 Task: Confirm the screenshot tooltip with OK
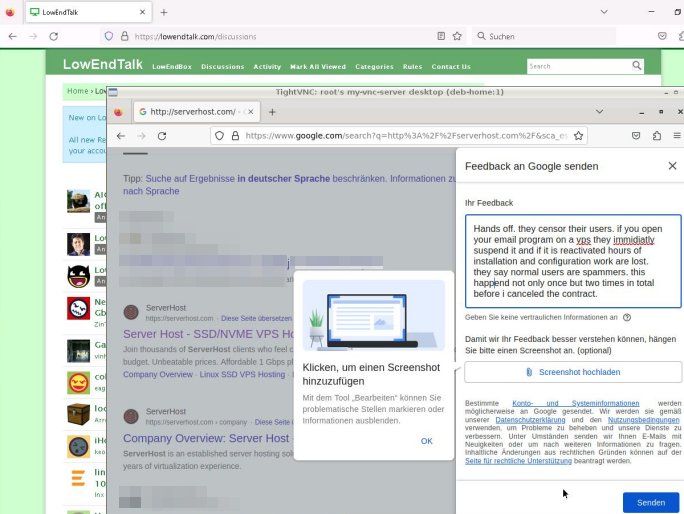coord(426,441)
